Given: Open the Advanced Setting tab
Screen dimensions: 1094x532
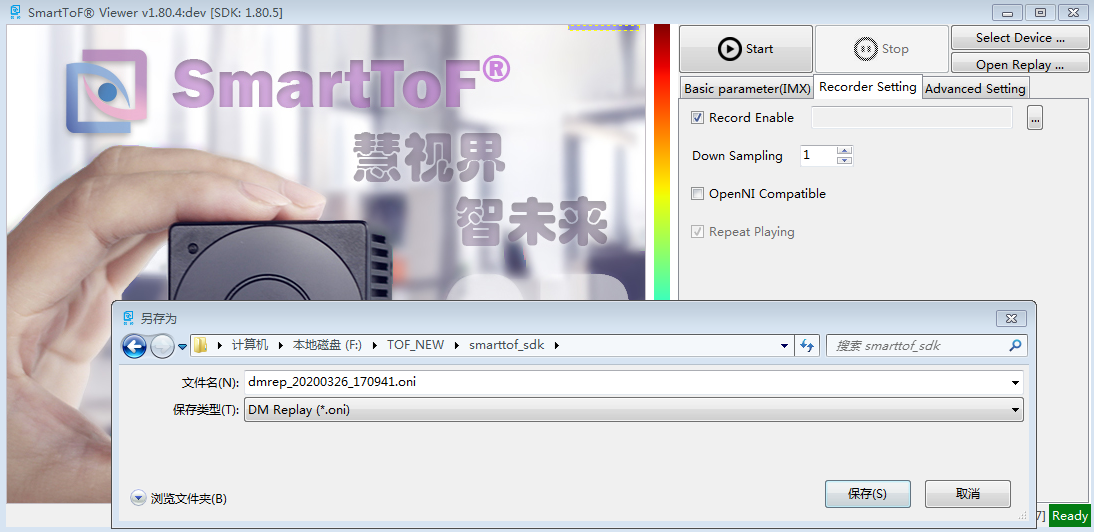Looking at the screenshot, I should pos(975,89).
